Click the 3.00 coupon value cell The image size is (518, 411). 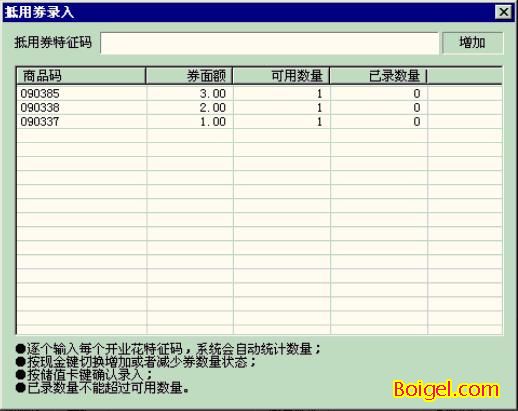click(x=190, y=93)
